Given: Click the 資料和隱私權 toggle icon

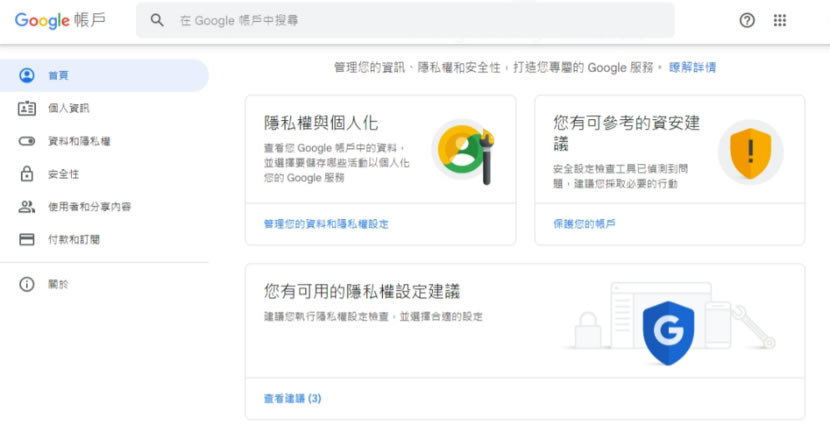Looking at the screenshot, I should [27, 141].
